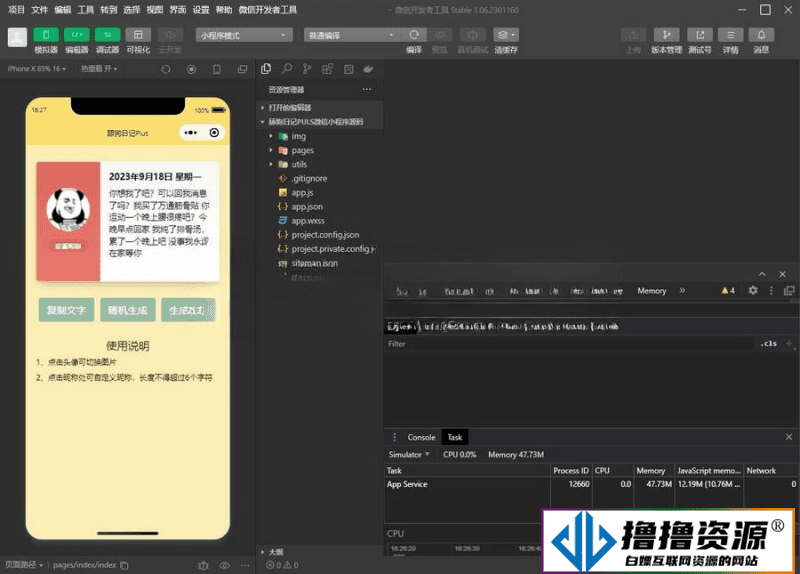This screenshot has width=800, height=574.
Task: Click the debugger warnings badge showing 4
Action: (728, 290)
